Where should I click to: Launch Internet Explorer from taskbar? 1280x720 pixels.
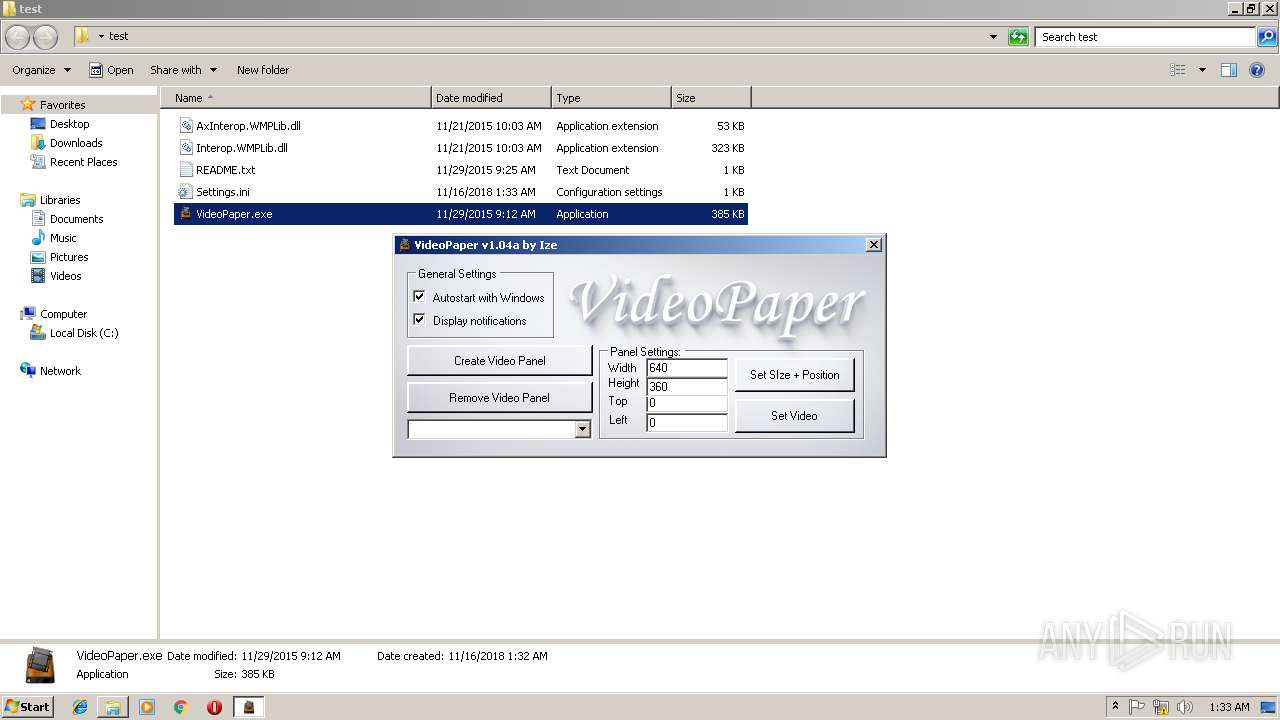point(80,707)
